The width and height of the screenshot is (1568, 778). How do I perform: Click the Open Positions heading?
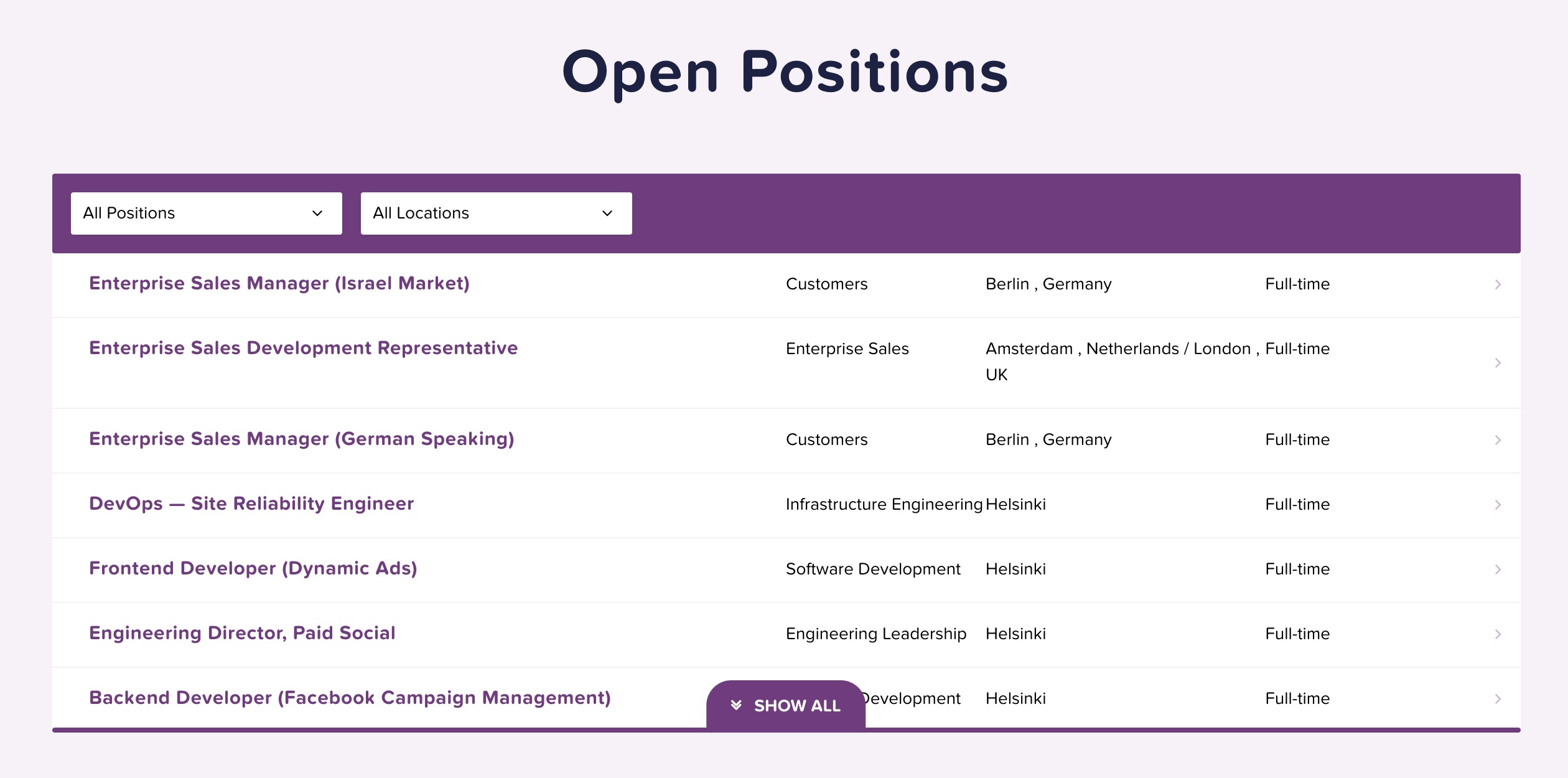784,73
